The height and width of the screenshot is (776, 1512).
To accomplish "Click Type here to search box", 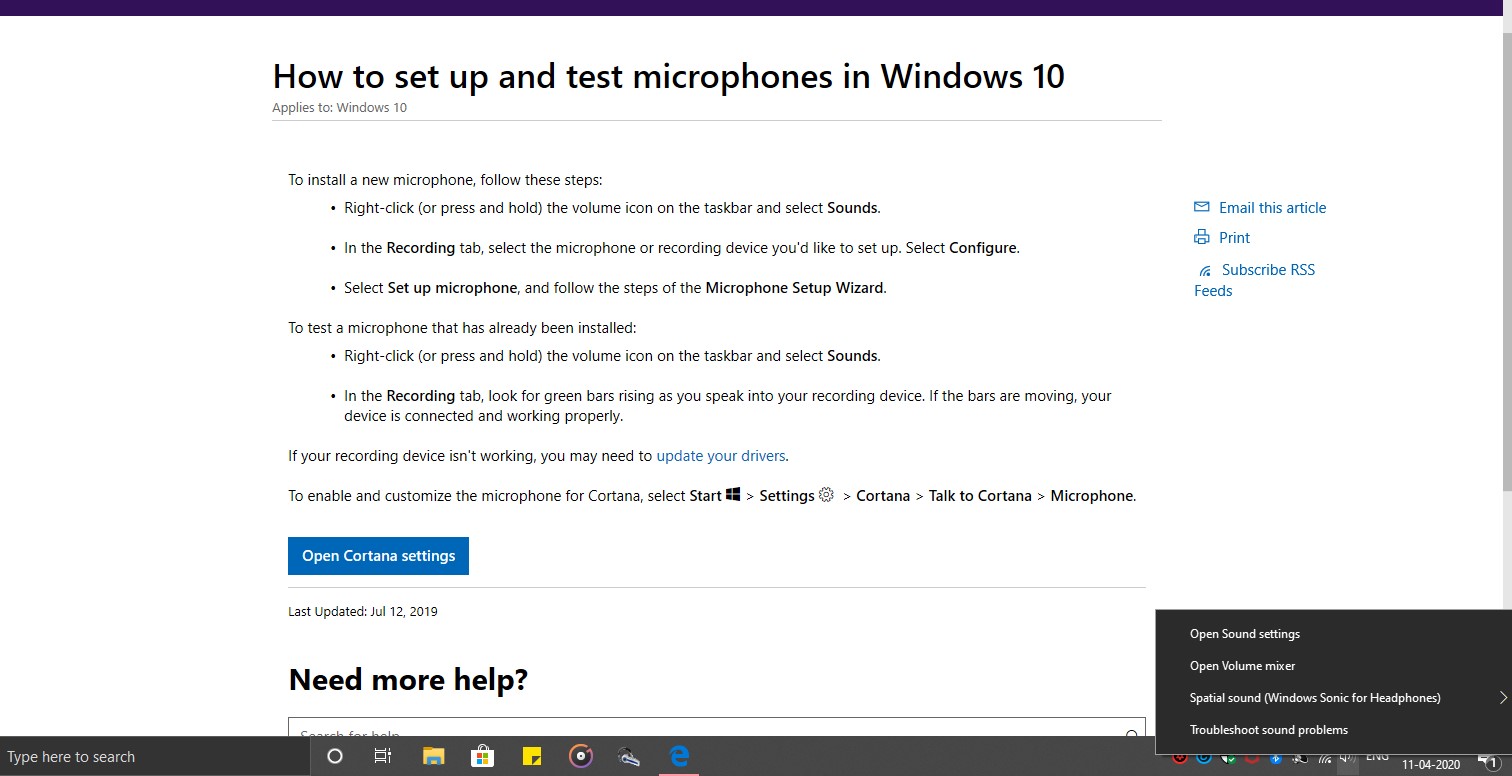I will (155, 757).
